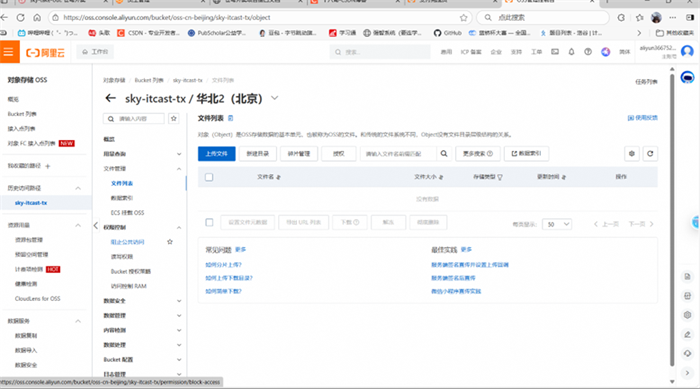This screenshot has width=700, height=389.
Task: Click ICP 备案 in console header
Action: click(471, 52)
